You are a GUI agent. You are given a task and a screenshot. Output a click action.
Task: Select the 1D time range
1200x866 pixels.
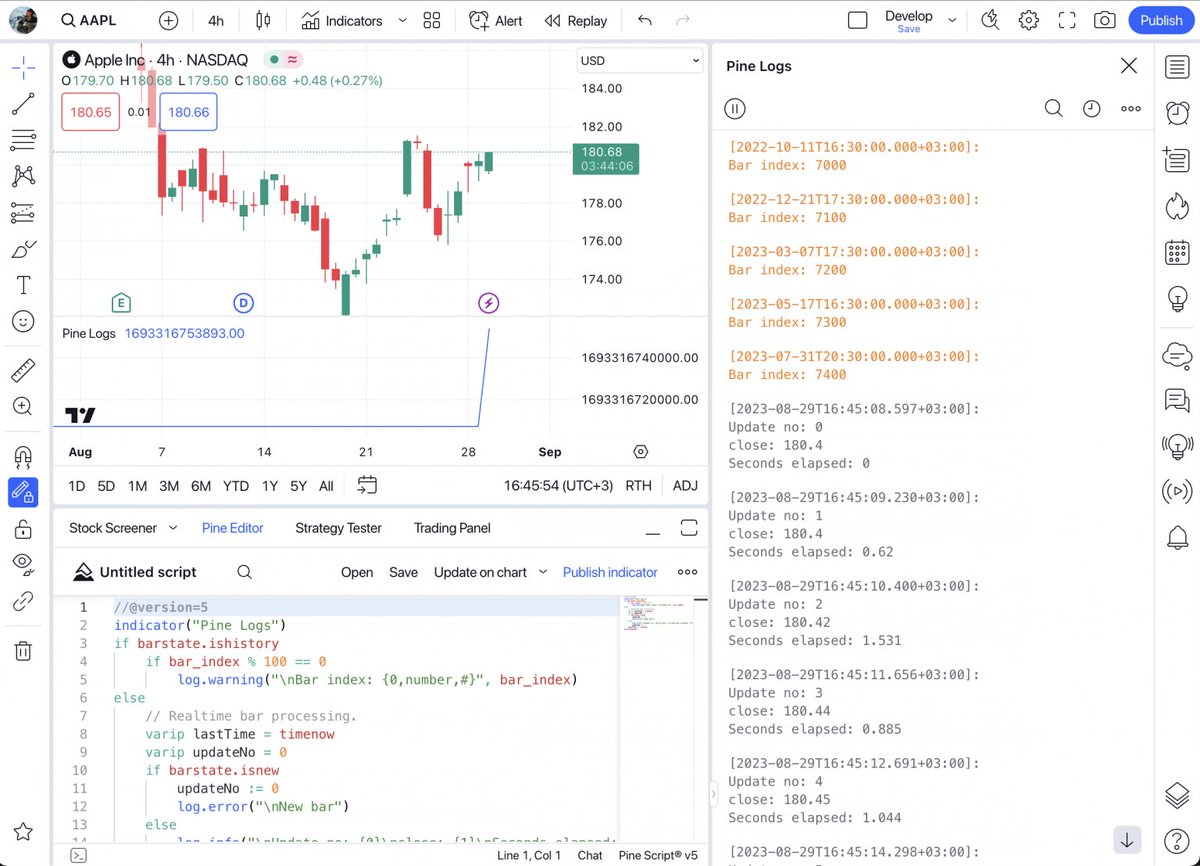click(x=76, y=486)
